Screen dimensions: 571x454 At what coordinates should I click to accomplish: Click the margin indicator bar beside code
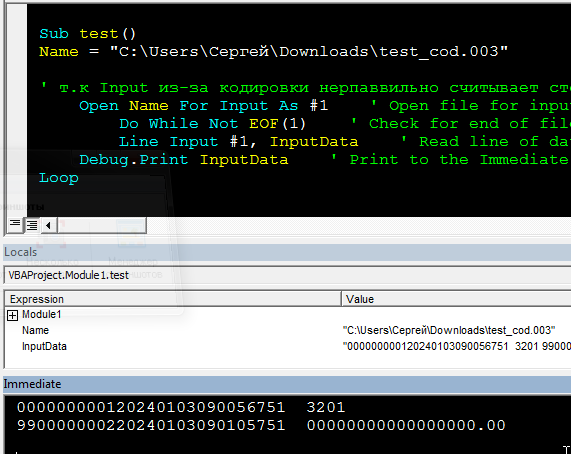tap(17, 109)
